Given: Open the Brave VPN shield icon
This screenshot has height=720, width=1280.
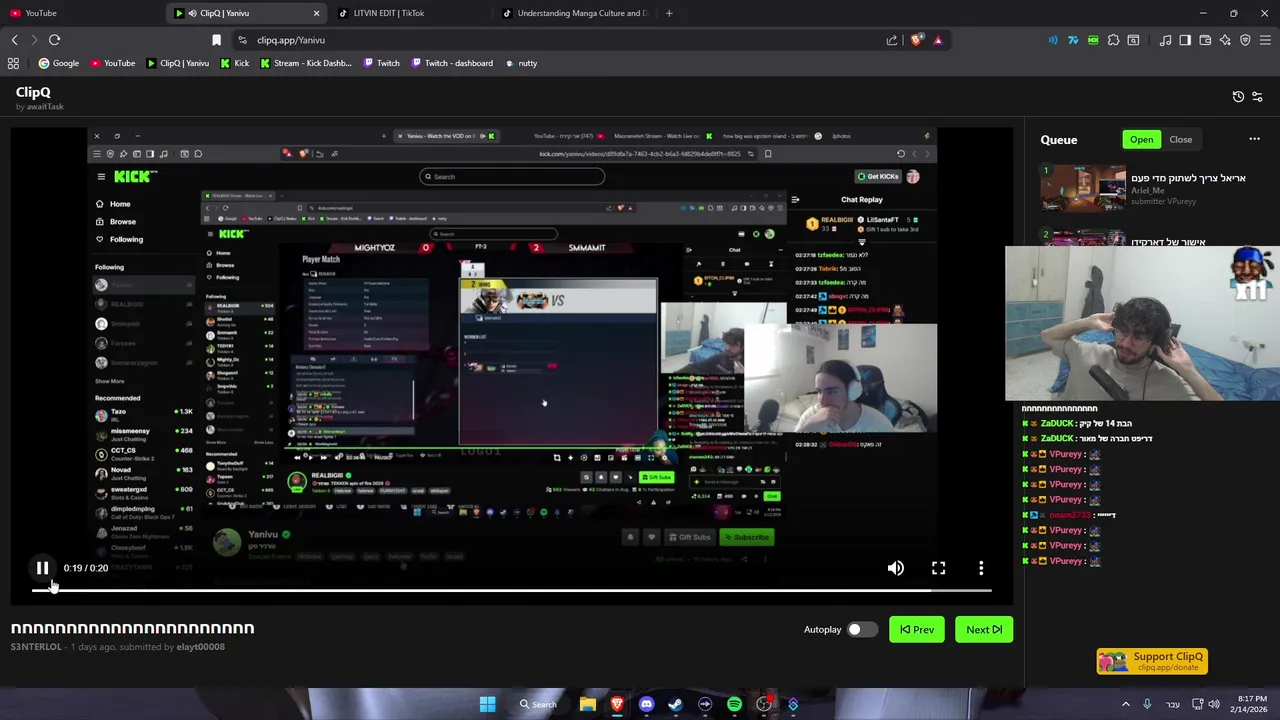Looking at the screenshot, I should [1245, 40].
